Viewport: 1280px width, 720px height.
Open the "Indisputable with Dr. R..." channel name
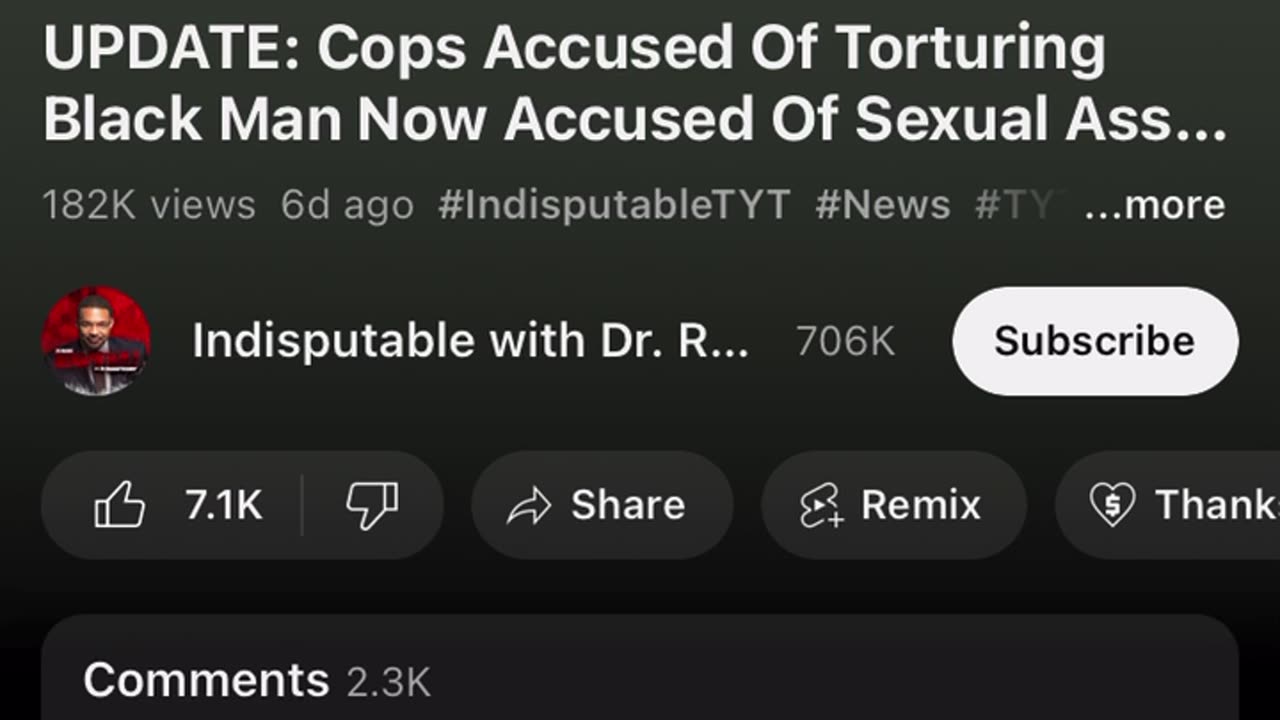click(x=470, y=341)
